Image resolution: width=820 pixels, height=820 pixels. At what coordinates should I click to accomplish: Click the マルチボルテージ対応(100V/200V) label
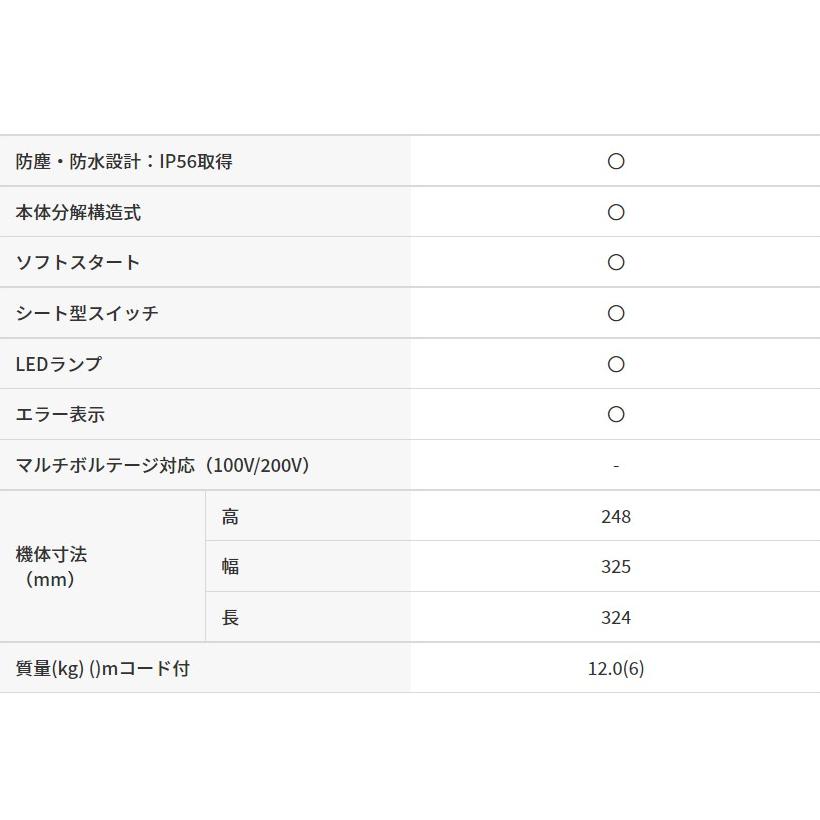pos(162,465)
